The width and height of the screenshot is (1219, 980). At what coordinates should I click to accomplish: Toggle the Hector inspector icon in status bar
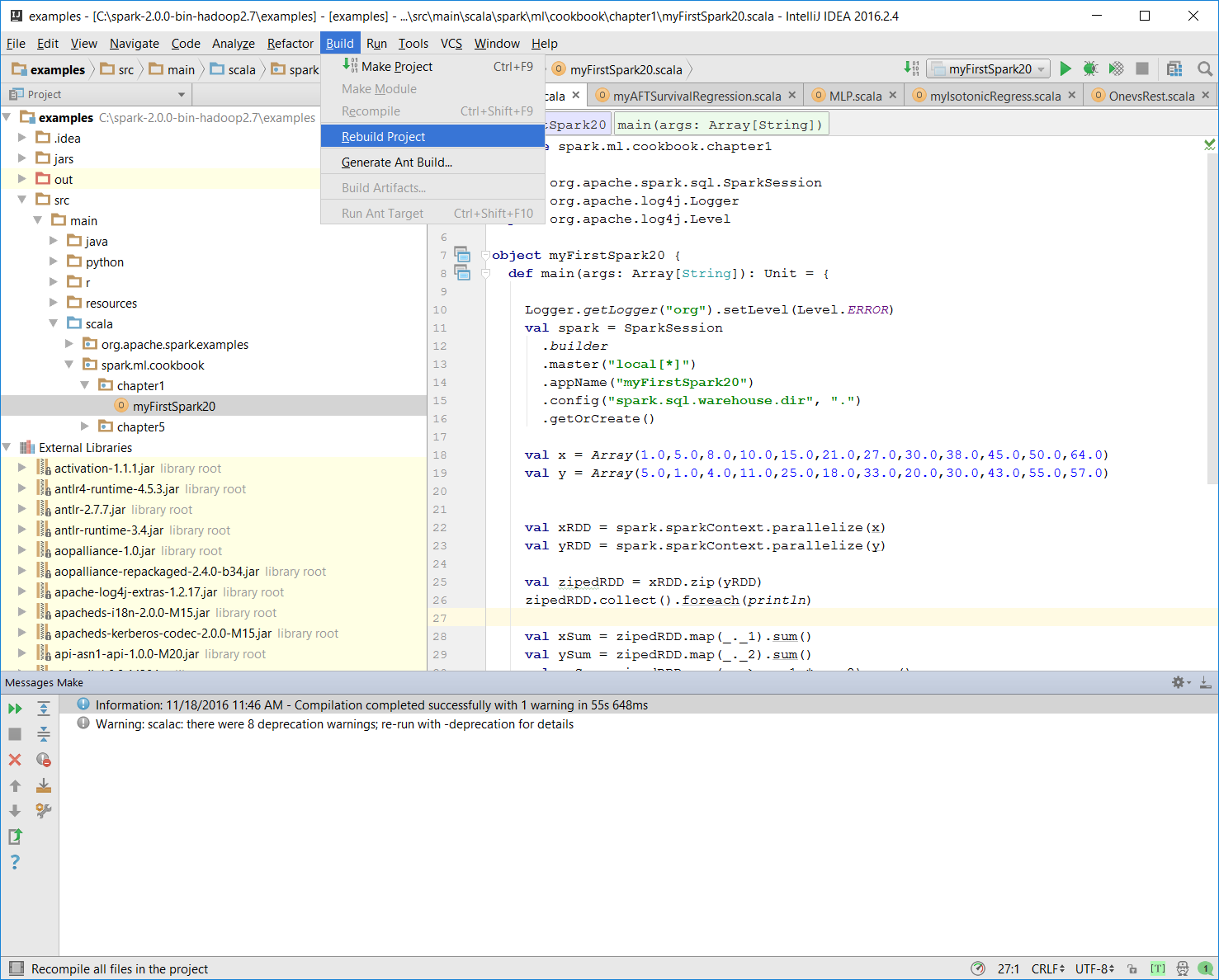pos(1183,968)
